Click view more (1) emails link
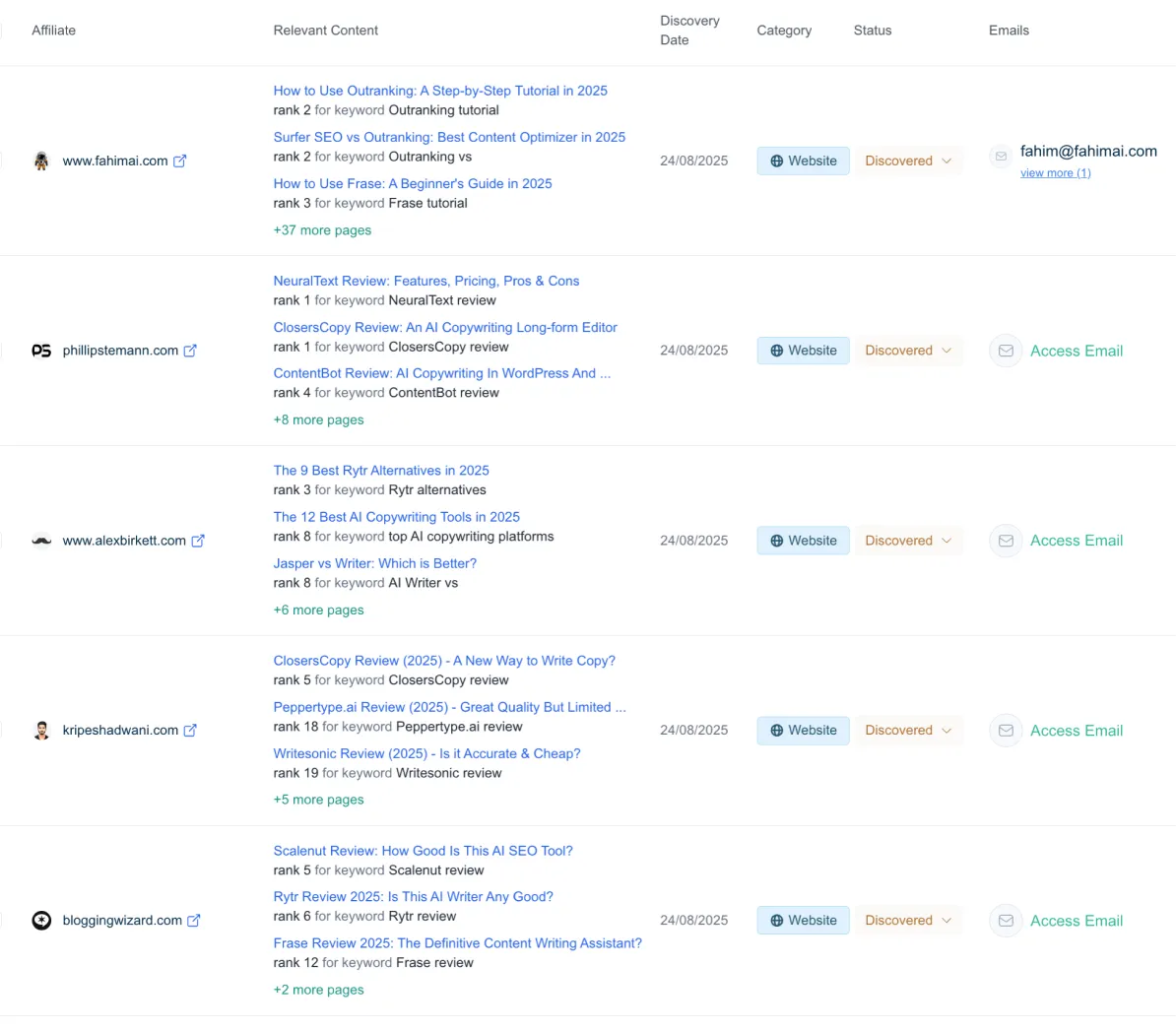Image resolution: width=1176 pixels, height=1030 pixels. (1055, 173)
